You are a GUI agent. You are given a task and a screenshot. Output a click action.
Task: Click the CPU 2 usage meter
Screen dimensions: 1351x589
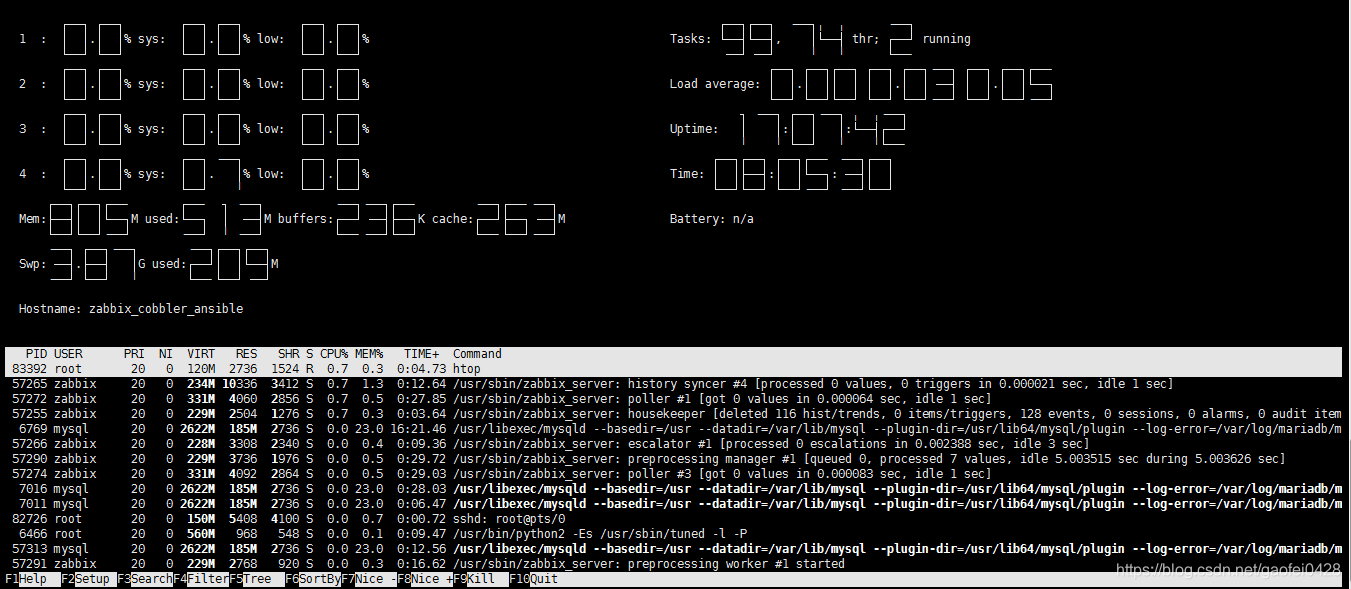(194, 84)
